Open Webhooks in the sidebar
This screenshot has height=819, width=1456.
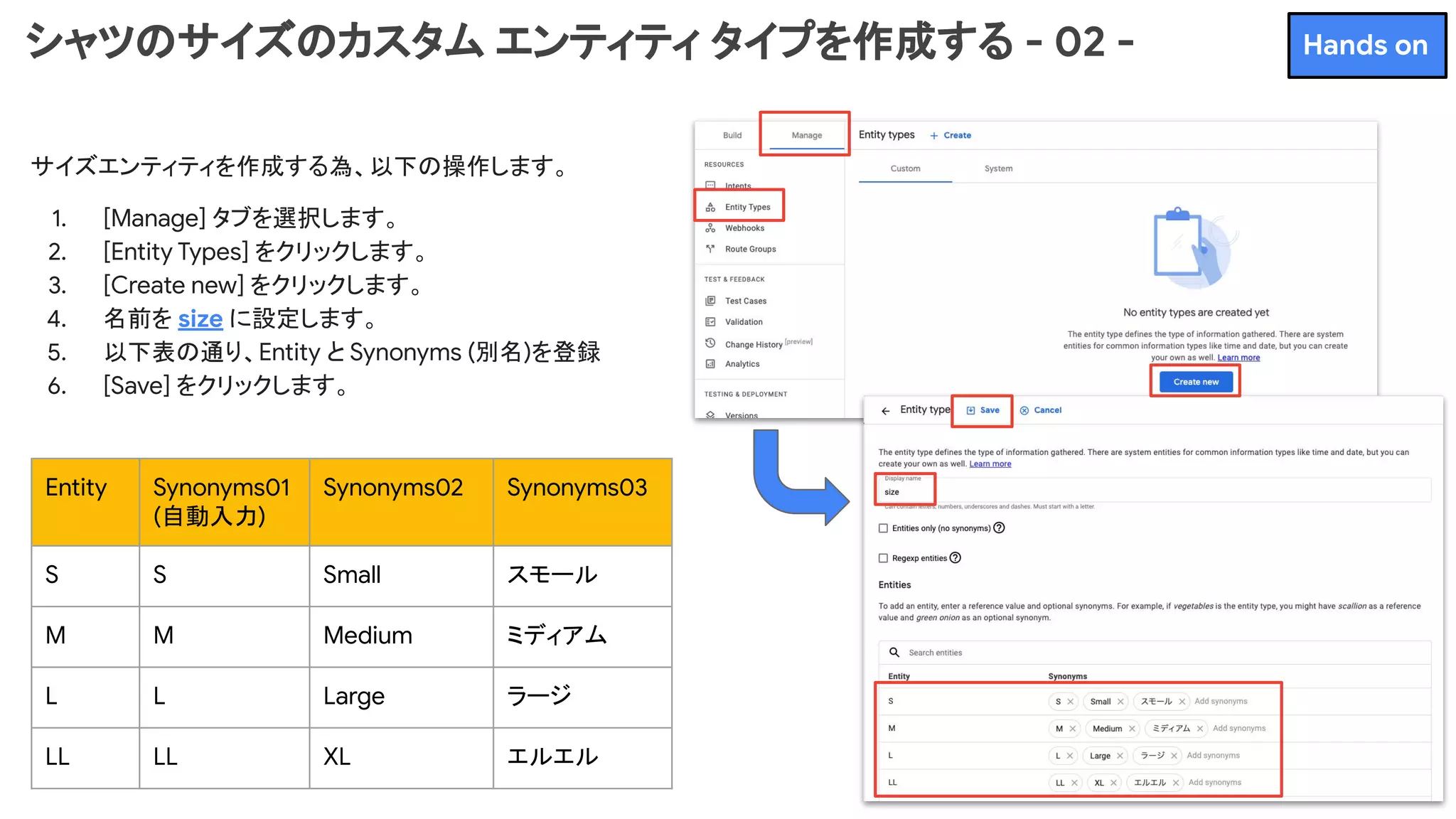click(744, 228)
